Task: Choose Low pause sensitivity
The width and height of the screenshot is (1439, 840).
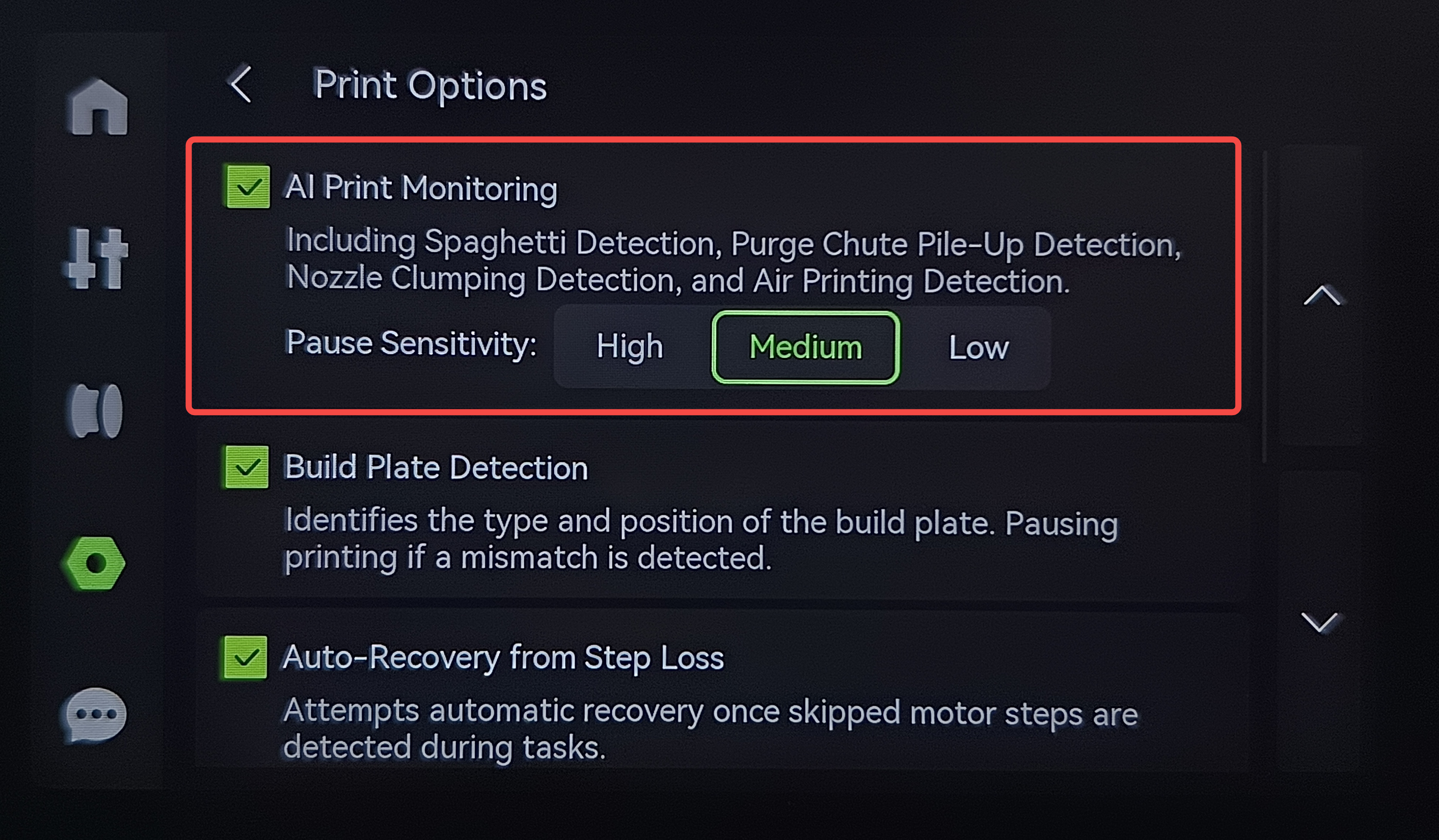Action: tap(978, 347)
